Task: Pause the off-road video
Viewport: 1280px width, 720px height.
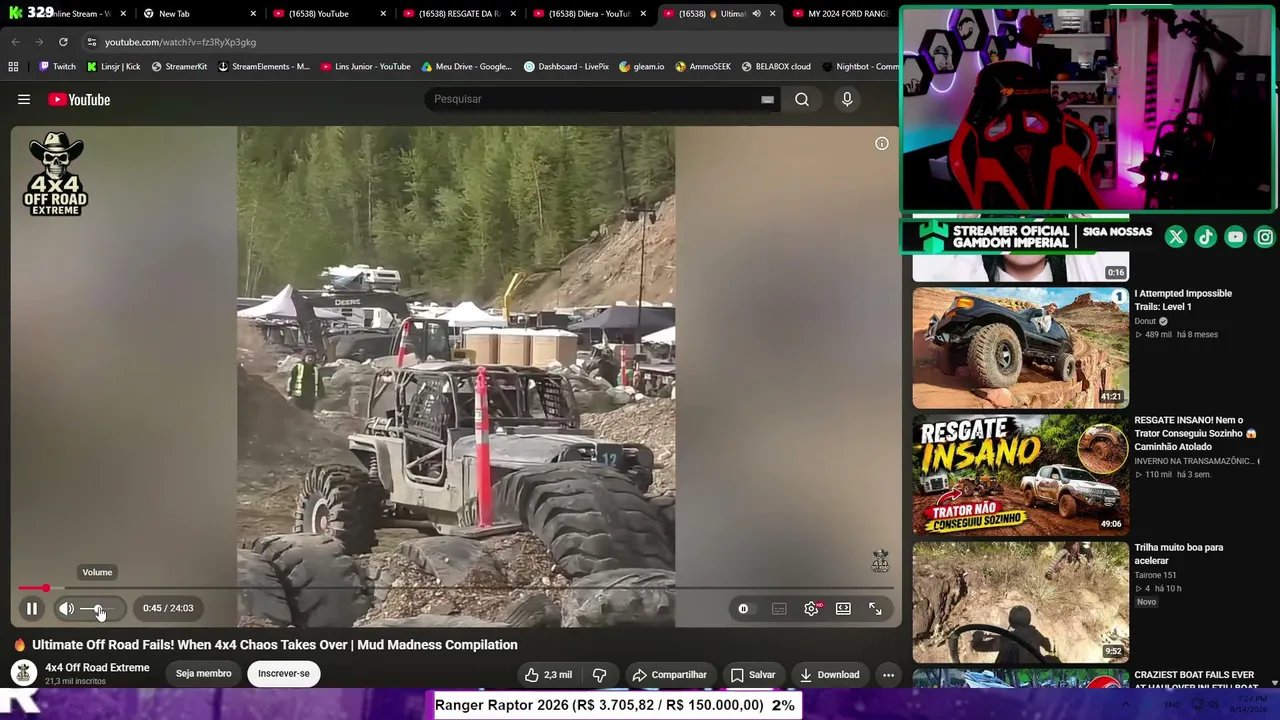Action: (x=32, y=608)
